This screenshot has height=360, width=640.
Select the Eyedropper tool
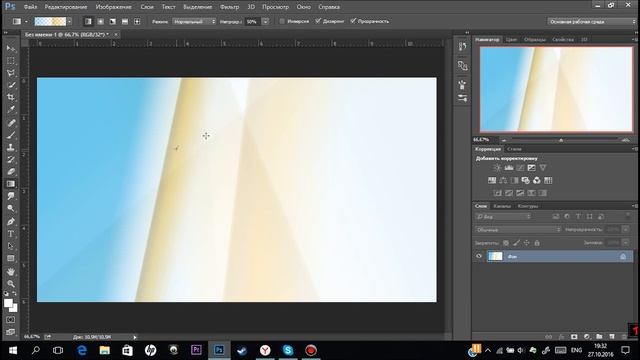click(11, 109)
